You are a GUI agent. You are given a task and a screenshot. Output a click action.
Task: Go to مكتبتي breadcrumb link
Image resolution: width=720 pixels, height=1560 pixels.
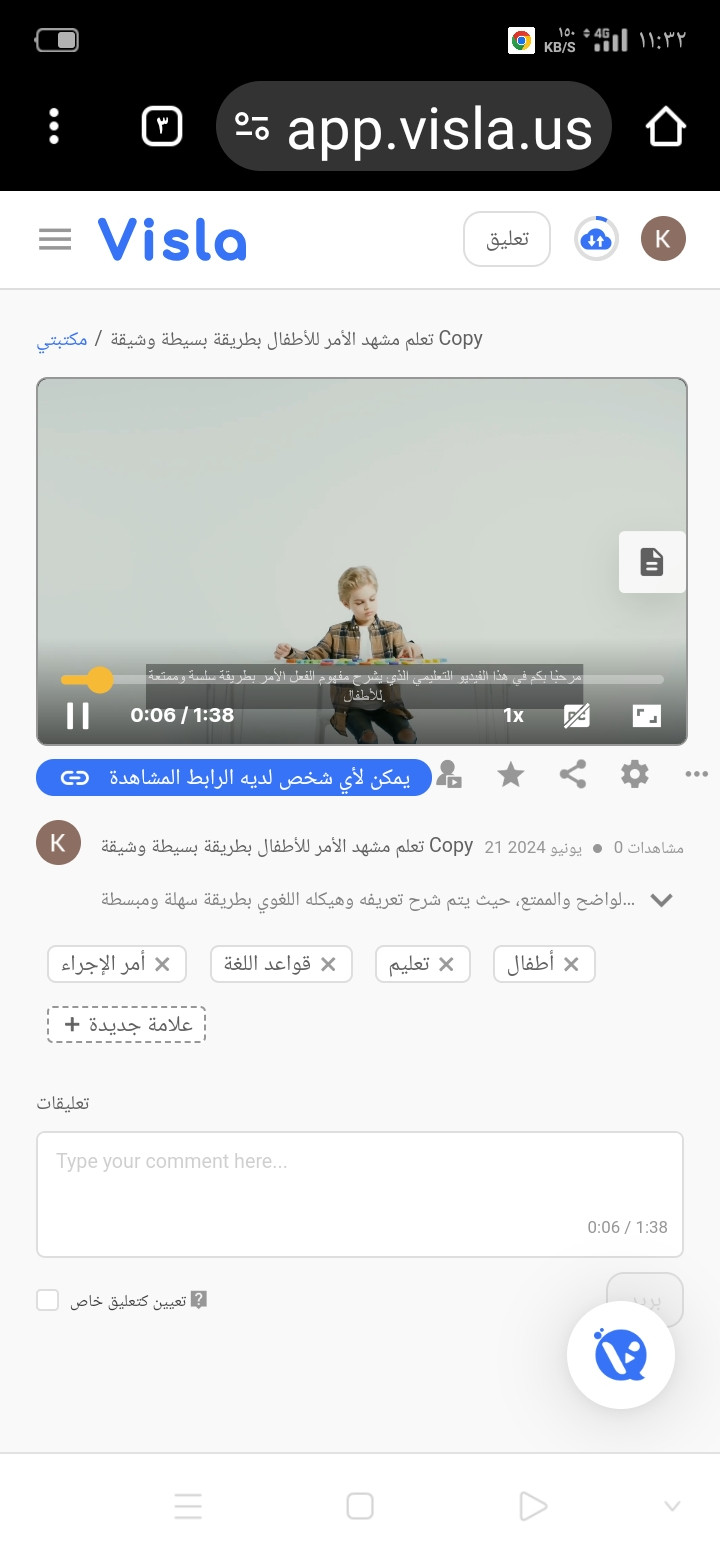[63, 340]
